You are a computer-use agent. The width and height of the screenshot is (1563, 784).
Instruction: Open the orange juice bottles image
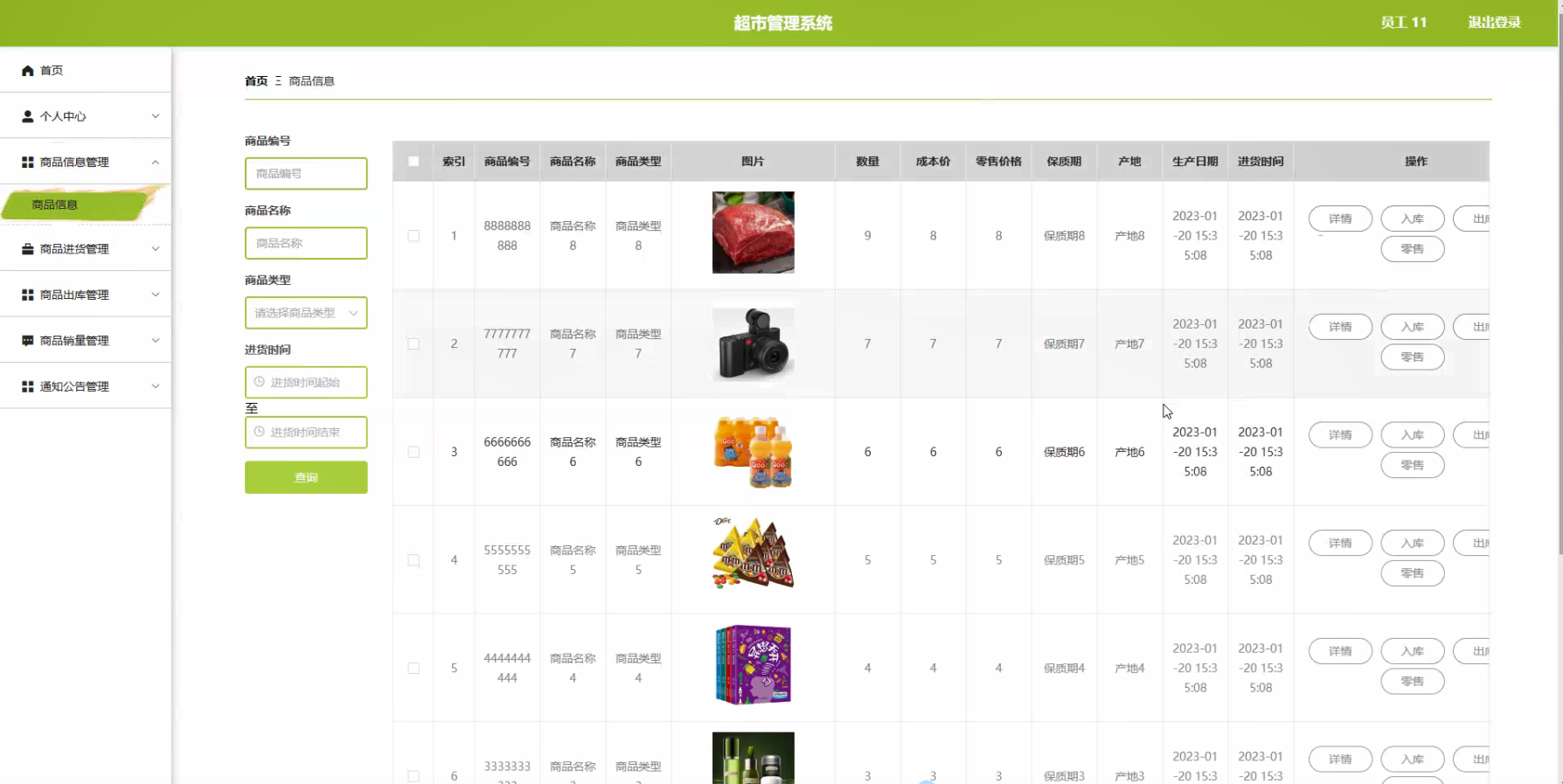[x=754, y=452]
